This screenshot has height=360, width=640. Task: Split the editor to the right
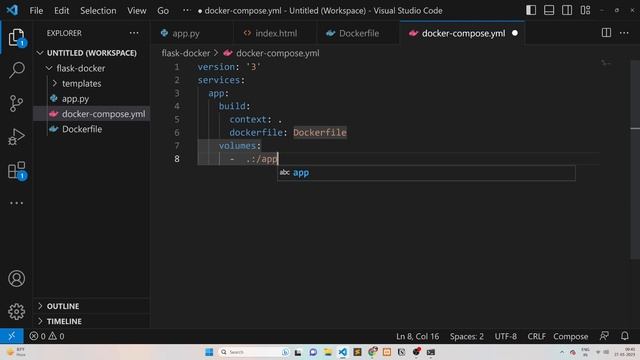[606, 33]
